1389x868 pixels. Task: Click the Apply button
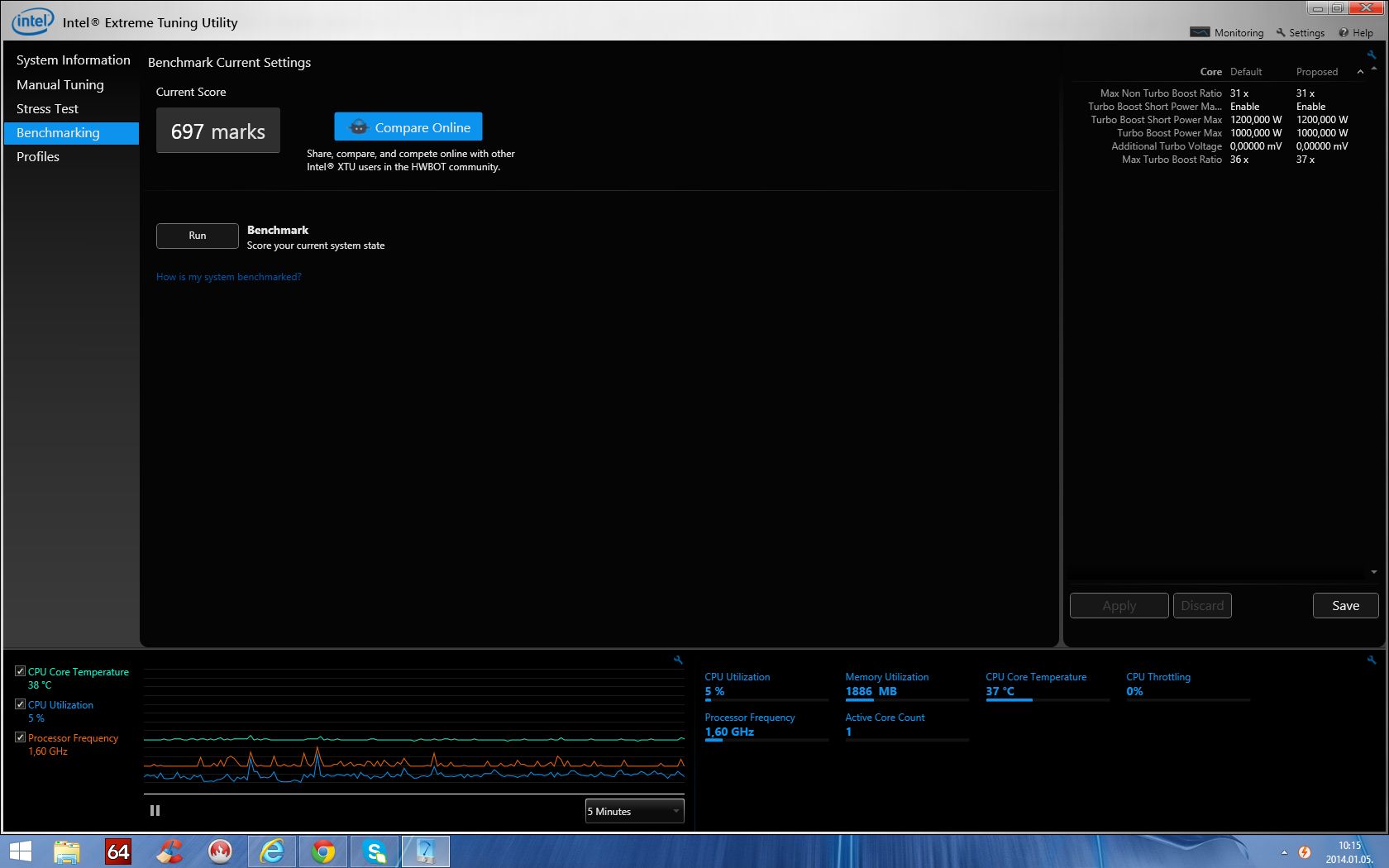click(1119, 606)
